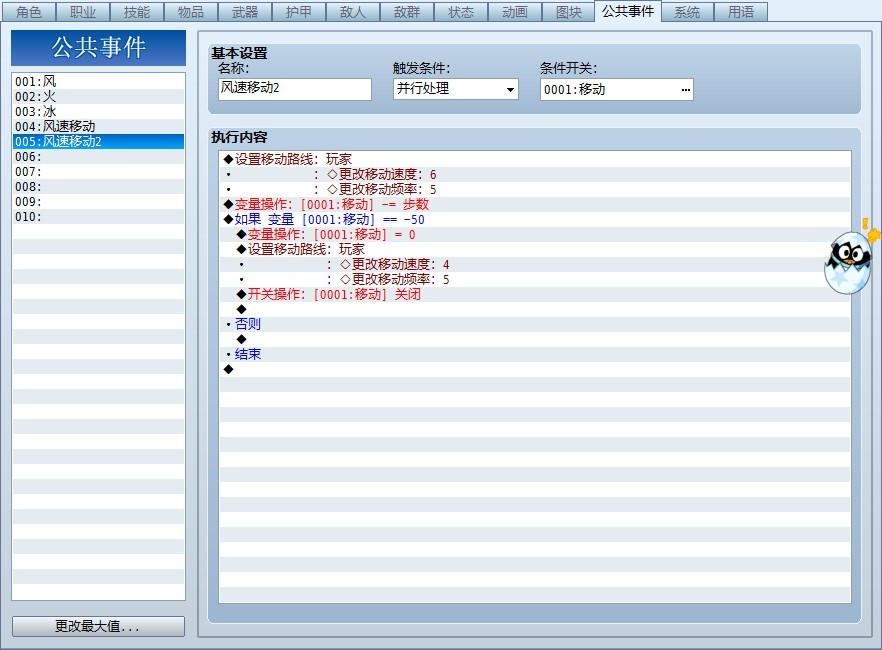Select empty common event slot 006:
Viewport: 882px width, 650px height.
click(98, 156)
